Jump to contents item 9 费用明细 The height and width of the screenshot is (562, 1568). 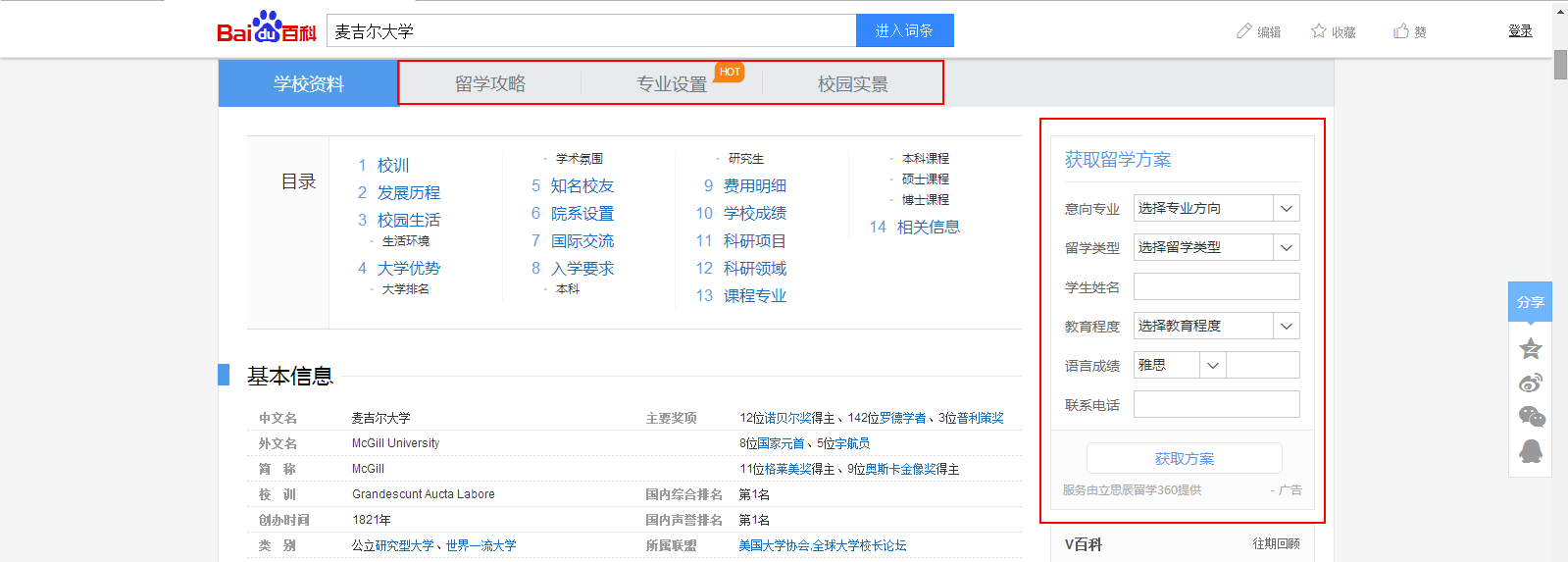point(755,185)
